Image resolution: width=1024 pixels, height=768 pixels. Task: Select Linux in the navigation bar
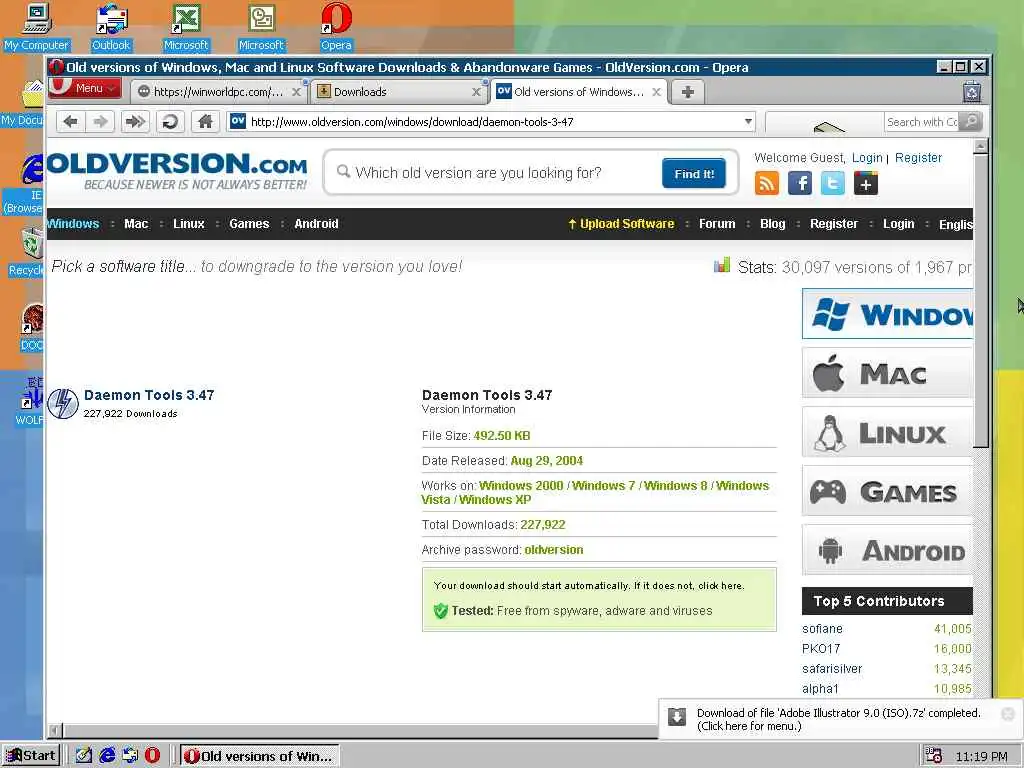point(189,224)
